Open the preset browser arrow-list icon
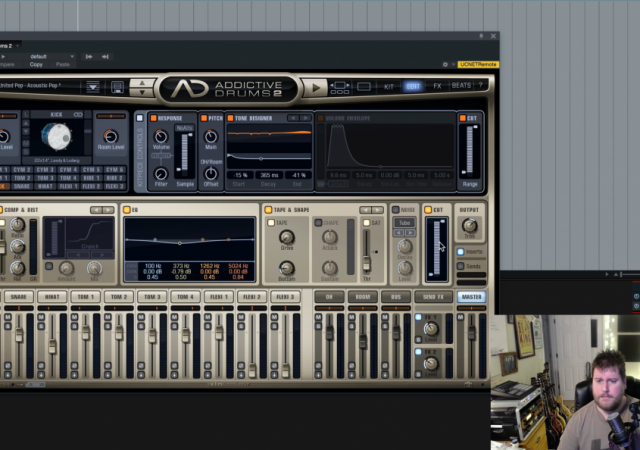The height and width of the screenshot is (450, 640). (x=93, y=87)
